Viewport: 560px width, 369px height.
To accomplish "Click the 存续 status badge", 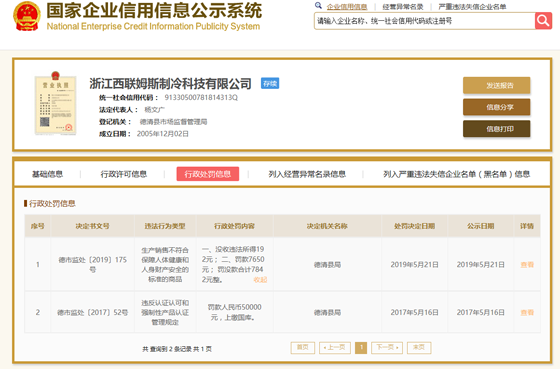I will 270,83.
